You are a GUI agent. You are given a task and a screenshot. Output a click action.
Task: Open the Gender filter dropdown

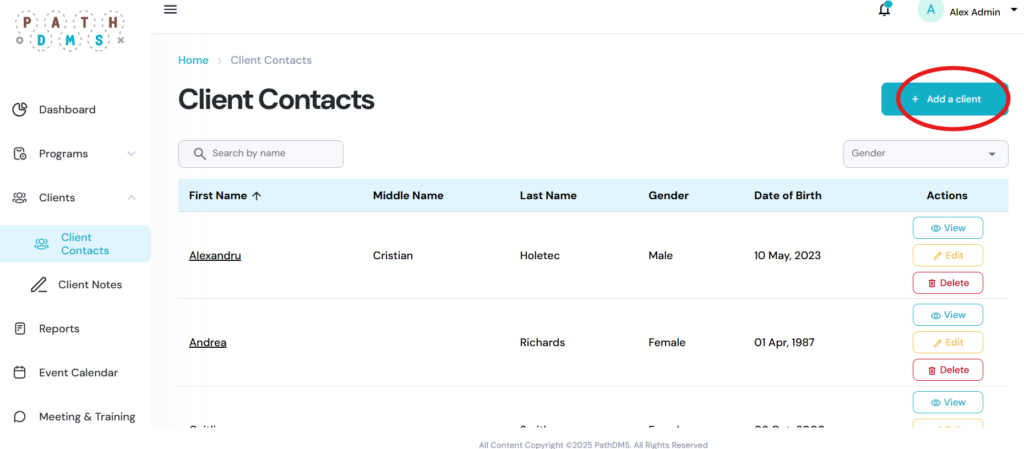click(x=925, y=154)
